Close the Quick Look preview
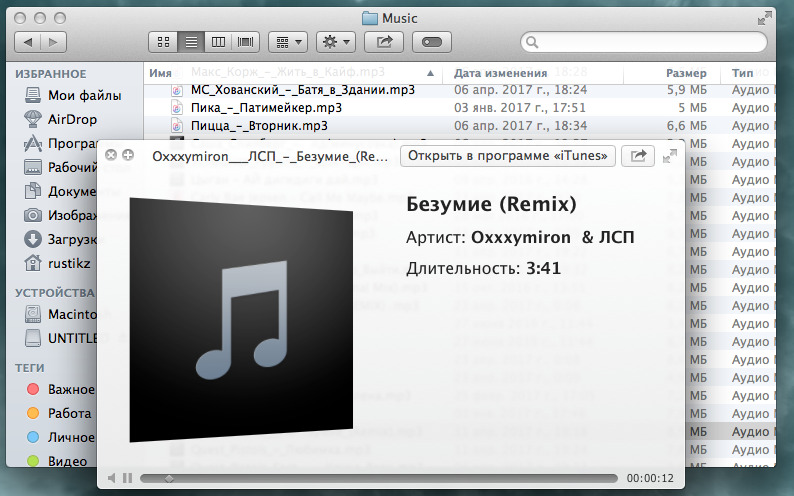This screenshot has width=794, height=496. point(111,155)
